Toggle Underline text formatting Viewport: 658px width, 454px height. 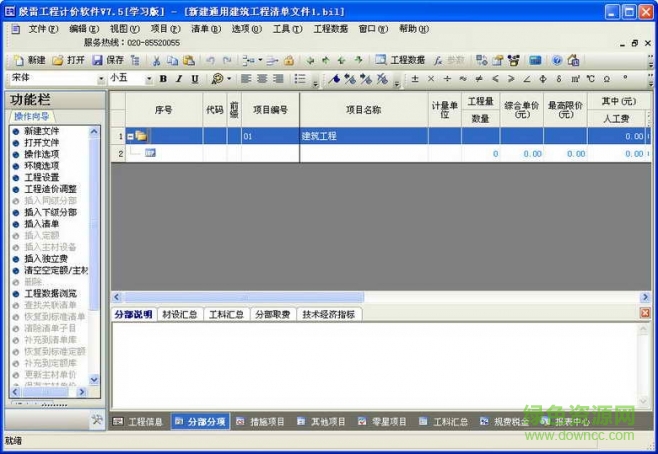[x=193, y=79]
